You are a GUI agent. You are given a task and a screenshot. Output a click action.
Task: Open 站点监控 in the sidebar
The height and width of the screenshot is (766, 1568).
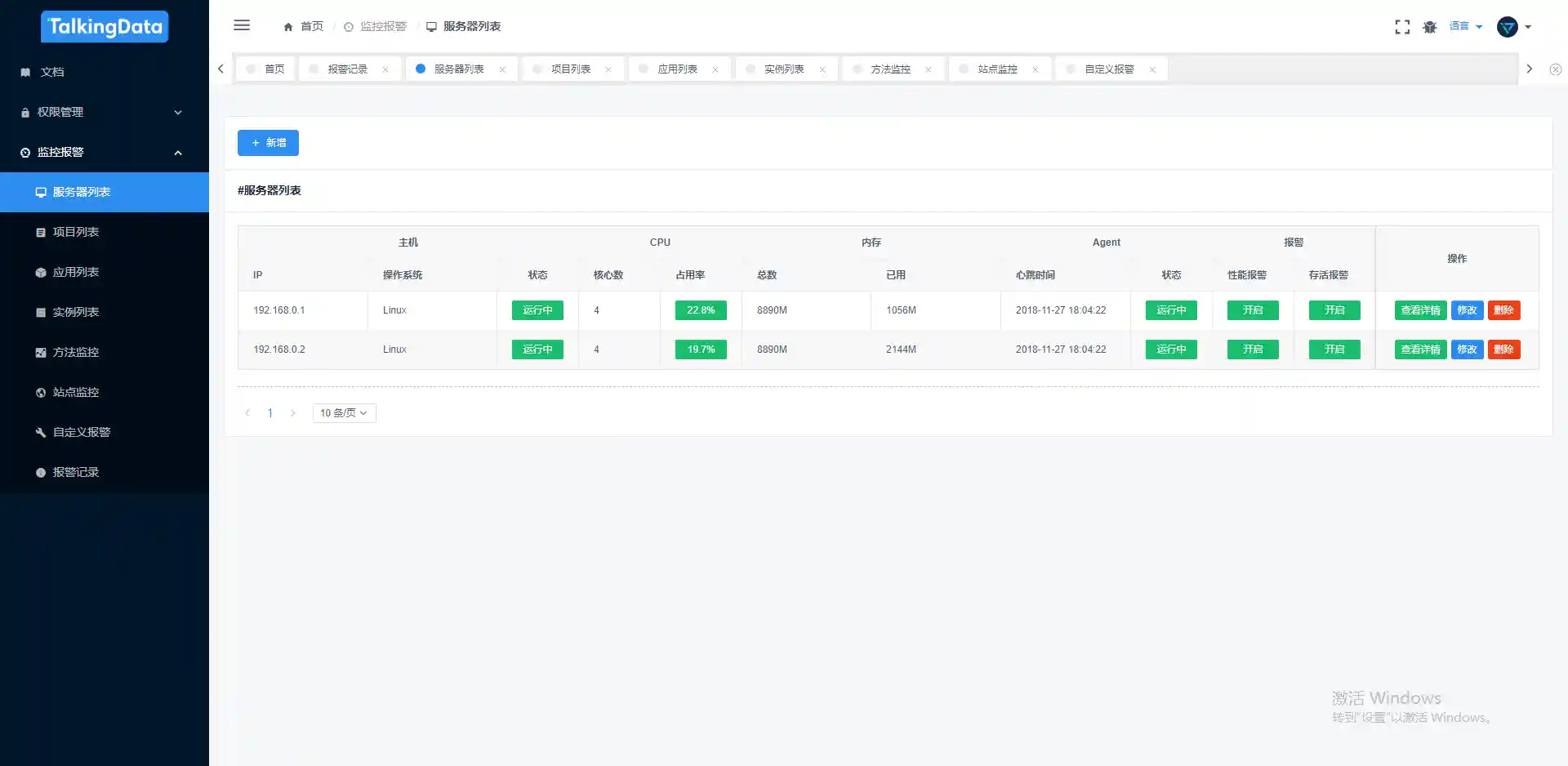[x=76, y=392]
